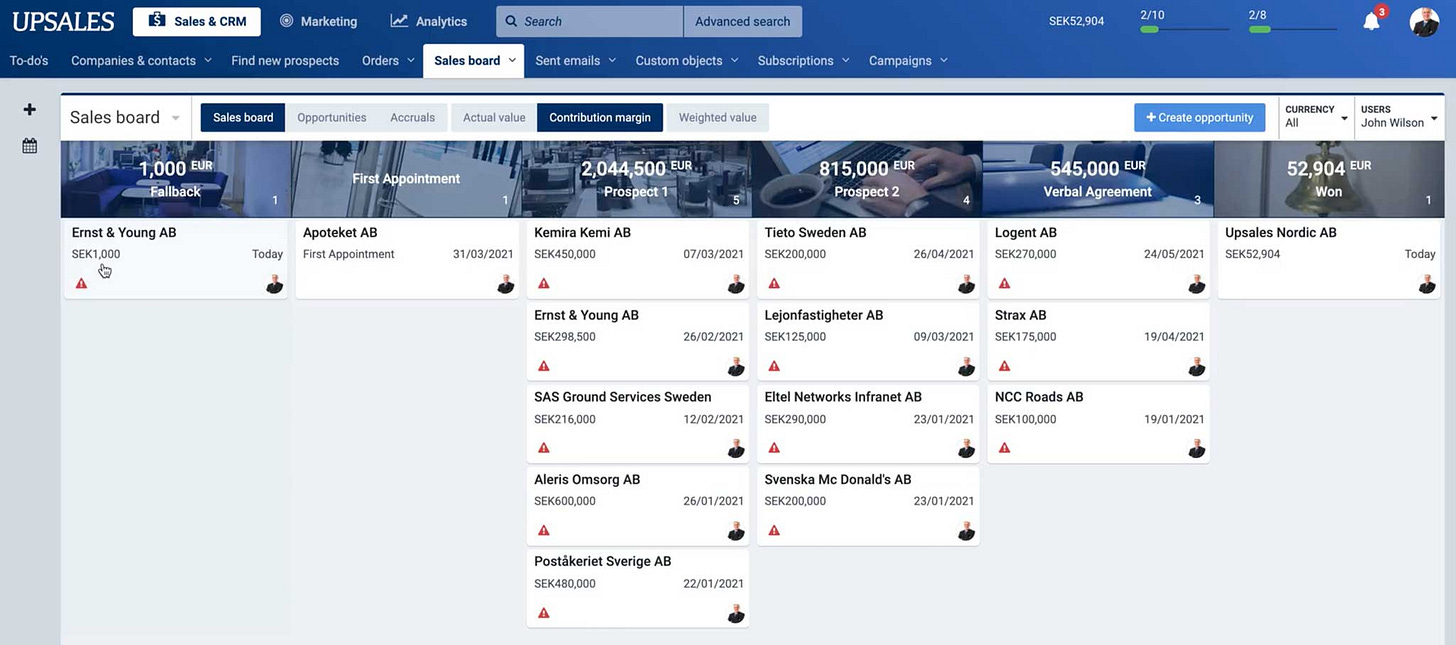Click warning icon on Postâkeriet Sverige AB card

click(x=544, y=613)
